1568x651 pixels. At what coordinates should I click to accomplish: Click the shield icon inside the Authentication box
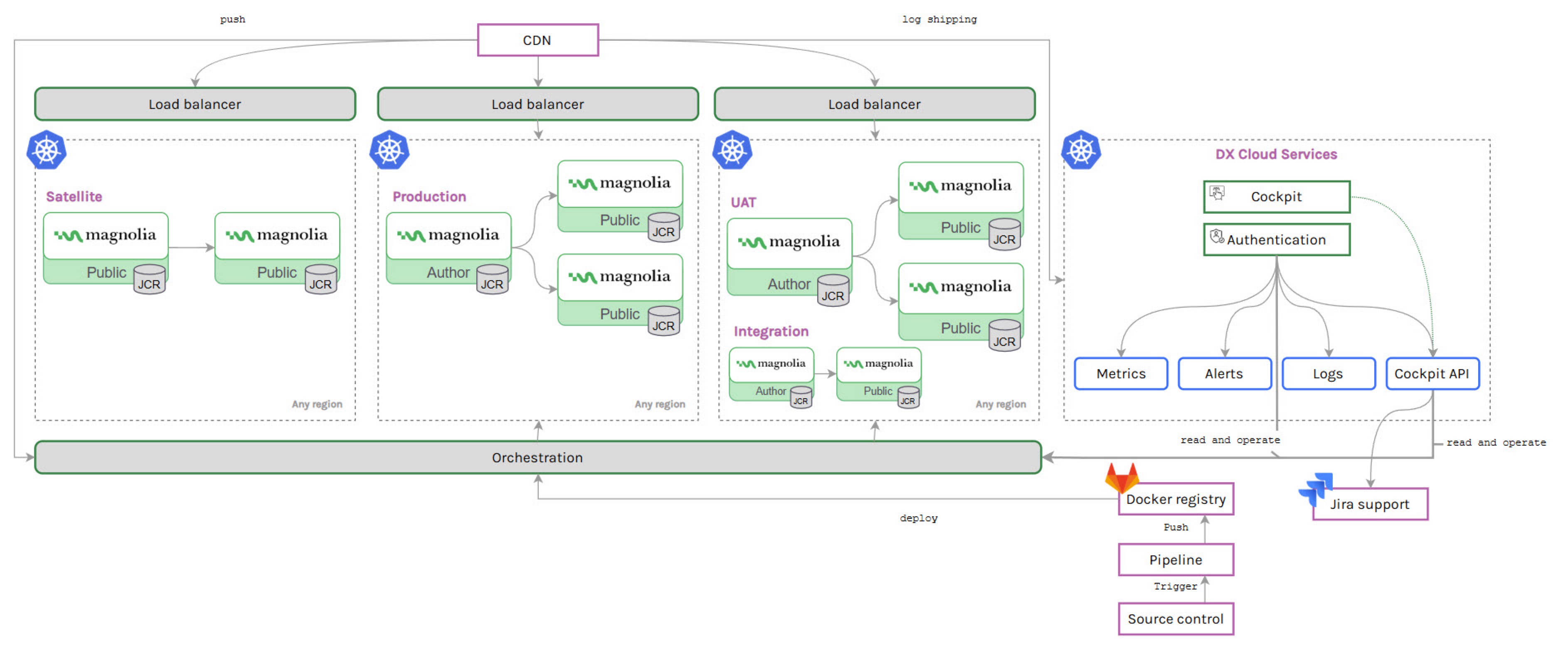click(1217, 236)
